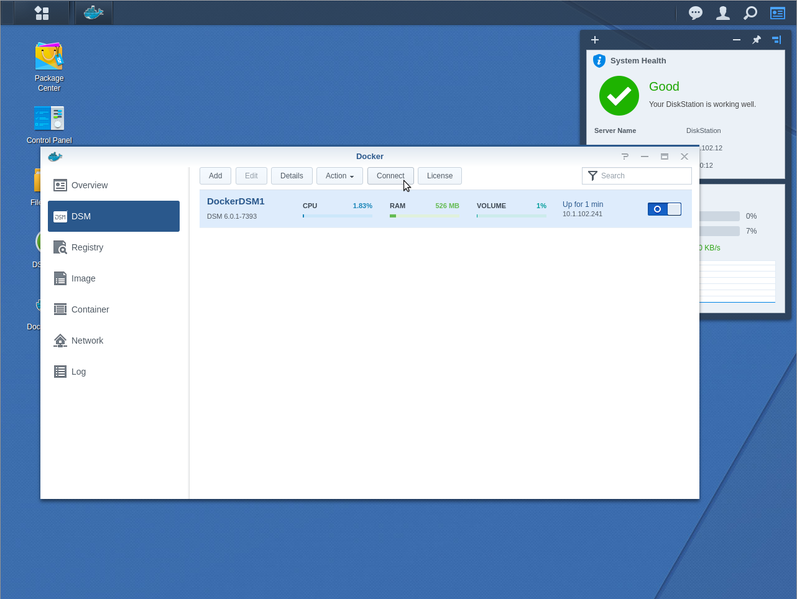Click the System Health shield info icon
The height and width of the screenshot is (599, 797).
599,61
